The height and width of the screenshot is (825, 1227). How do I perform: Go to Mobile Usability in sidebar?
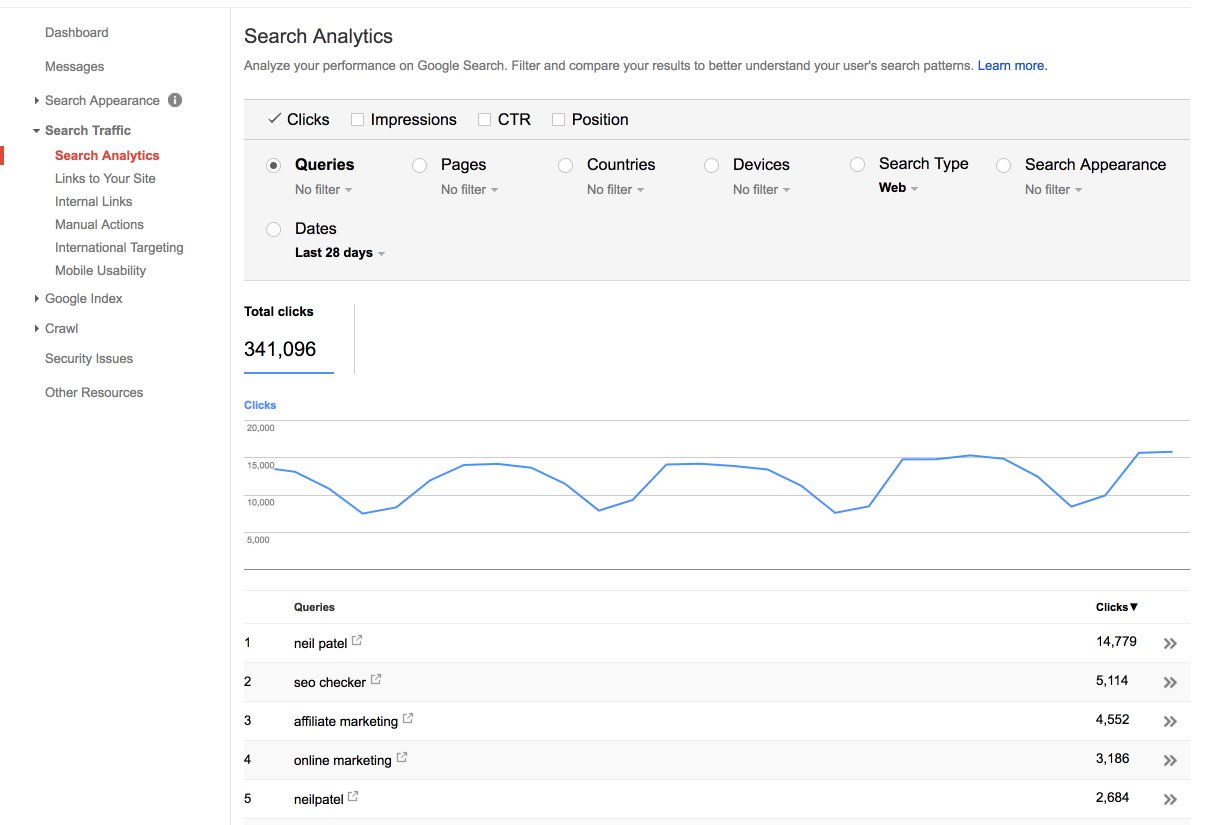pos(100,270)
